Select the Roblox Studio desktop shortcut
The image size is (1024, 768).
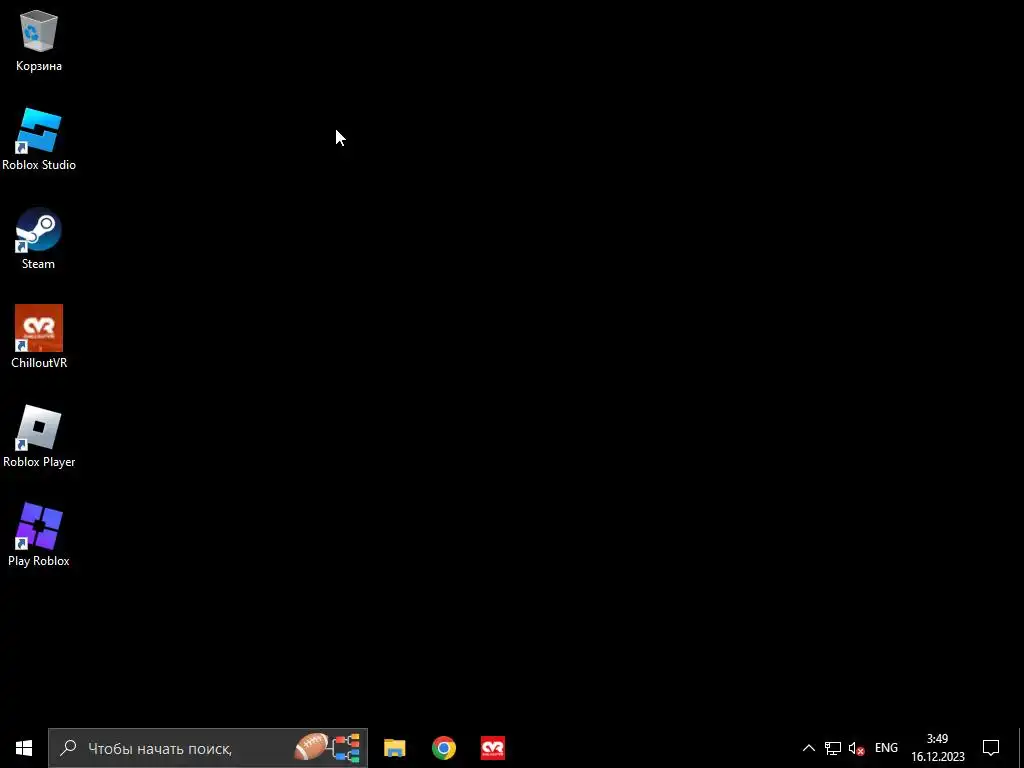click(x=39, y=140)
